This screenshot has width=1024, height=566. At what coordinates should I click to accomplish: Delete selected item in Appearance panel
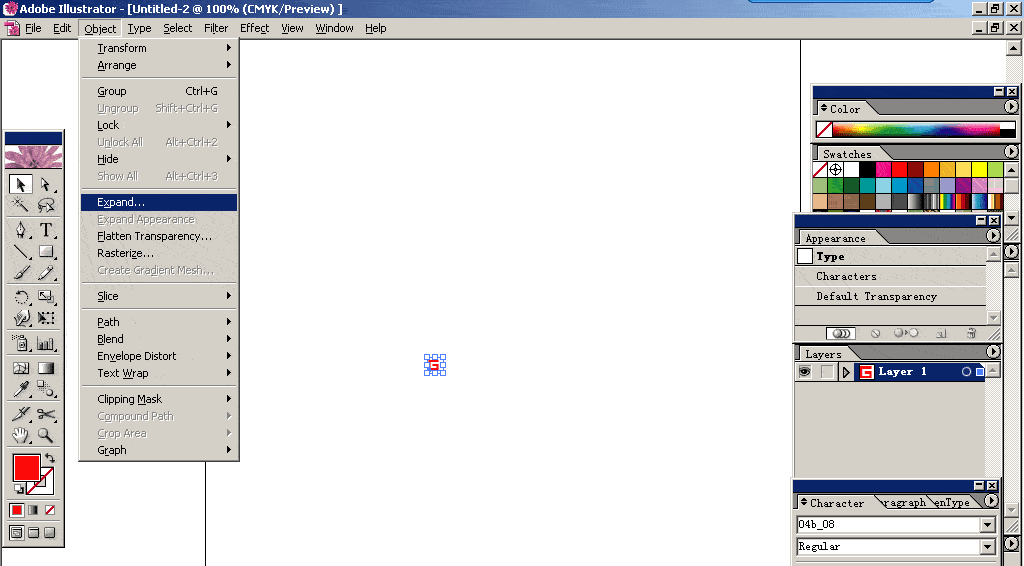[x=972, y=333]
